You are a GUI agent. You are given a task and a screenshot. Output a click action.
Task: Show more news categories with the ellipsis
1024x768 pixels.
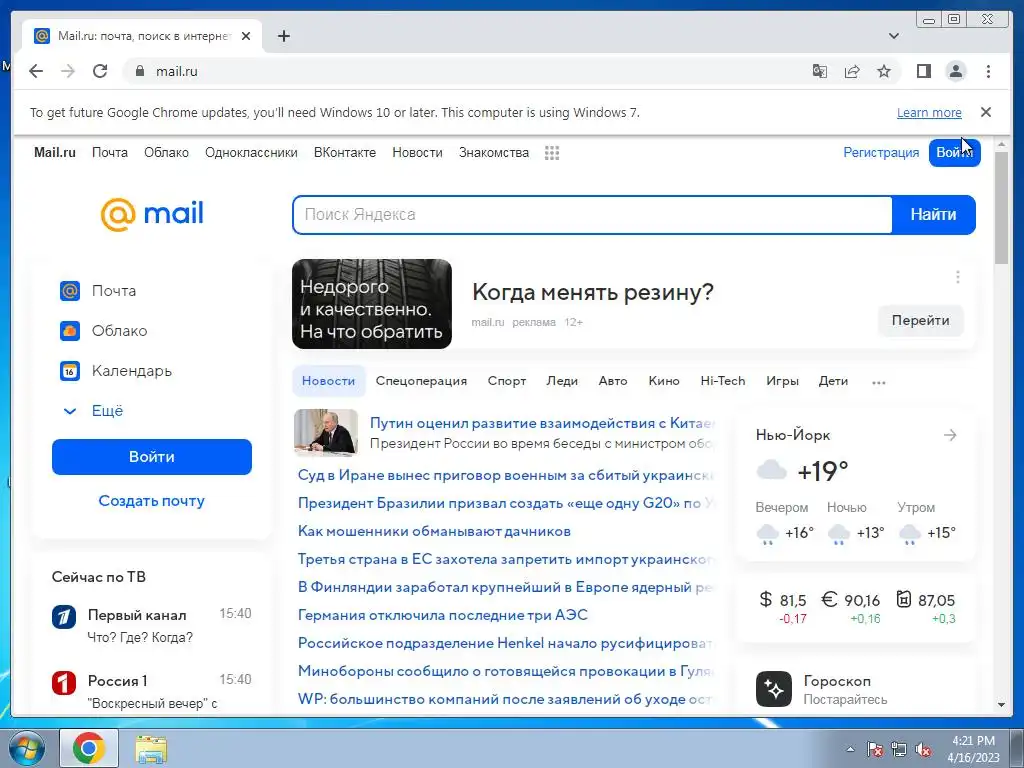879,383
